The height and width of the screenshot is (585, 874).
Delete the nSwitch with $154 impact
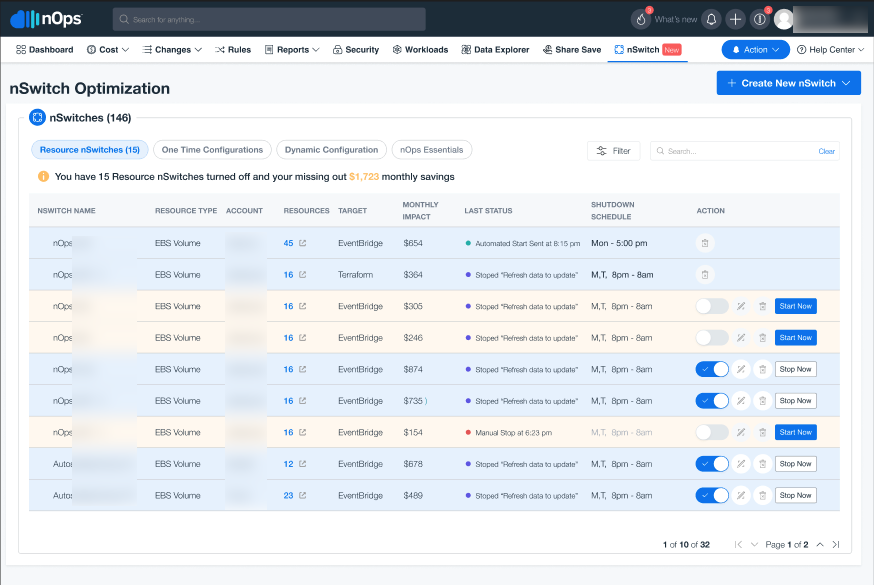click(x=763, y=432)
